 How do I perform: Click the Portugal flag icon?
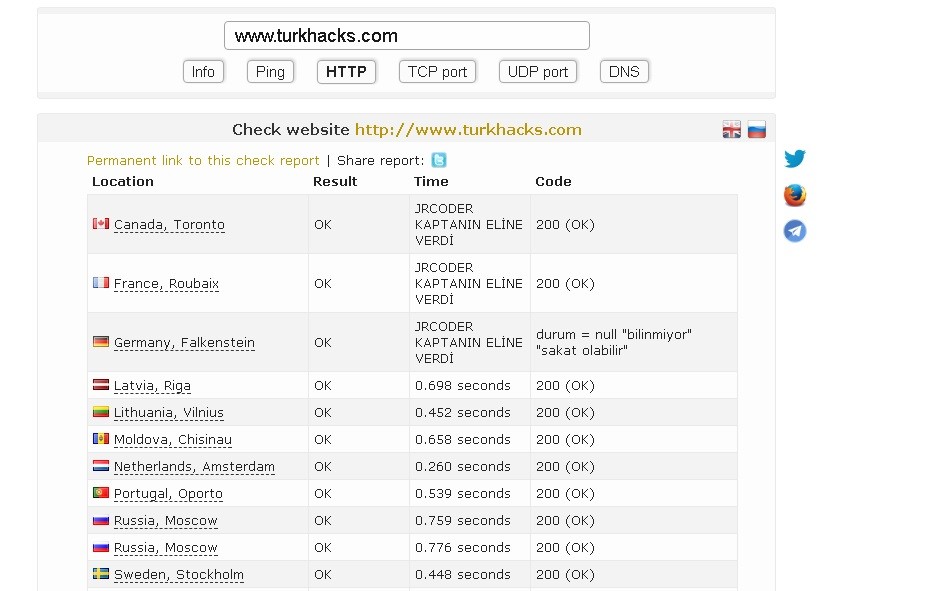tap(101, 493)
